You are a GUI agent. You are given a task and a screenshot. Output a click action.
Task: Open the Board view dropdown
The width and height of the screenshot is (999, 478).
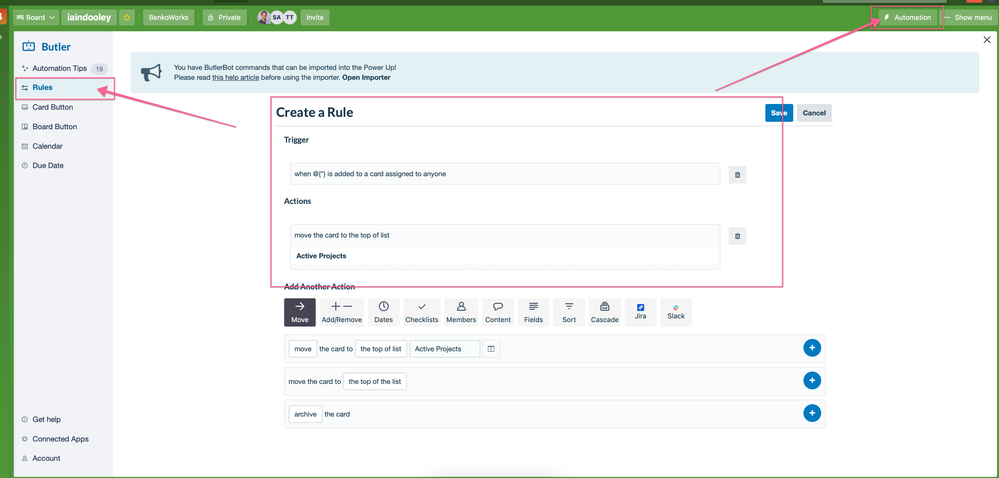click(36, 18)
